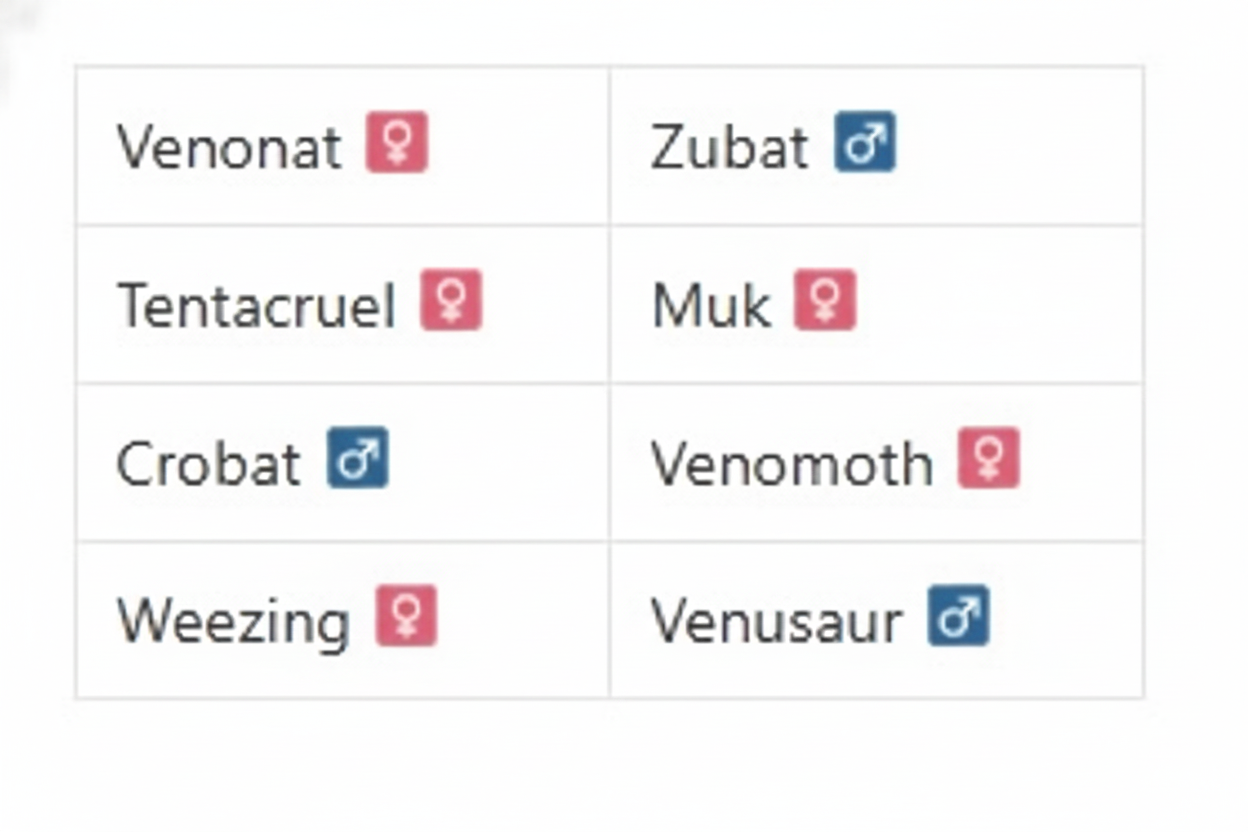The height and width of the screenshot is (832, 1248).
Task: Click the female icon beside Venomoth
Action: coord(989,459)
